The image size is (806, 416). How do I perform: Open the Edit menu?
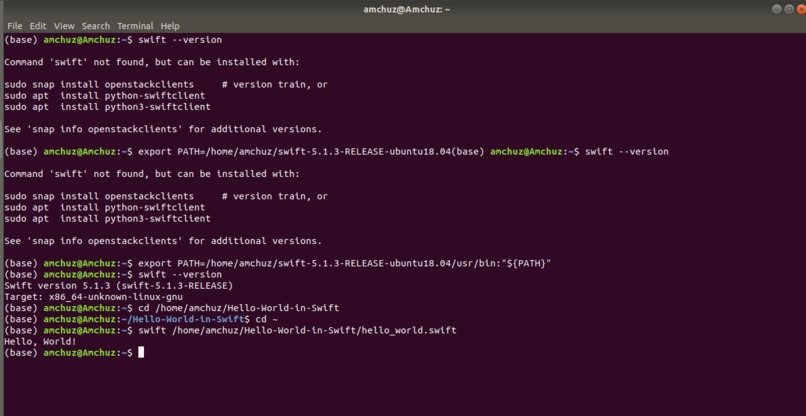click(38, 26)
